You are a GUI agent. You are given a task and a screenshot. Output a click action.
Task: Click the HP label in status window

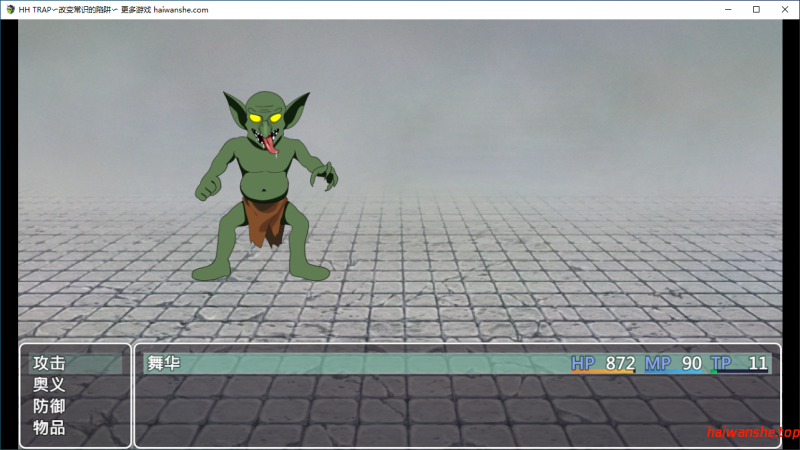click(x=582, y=363)
